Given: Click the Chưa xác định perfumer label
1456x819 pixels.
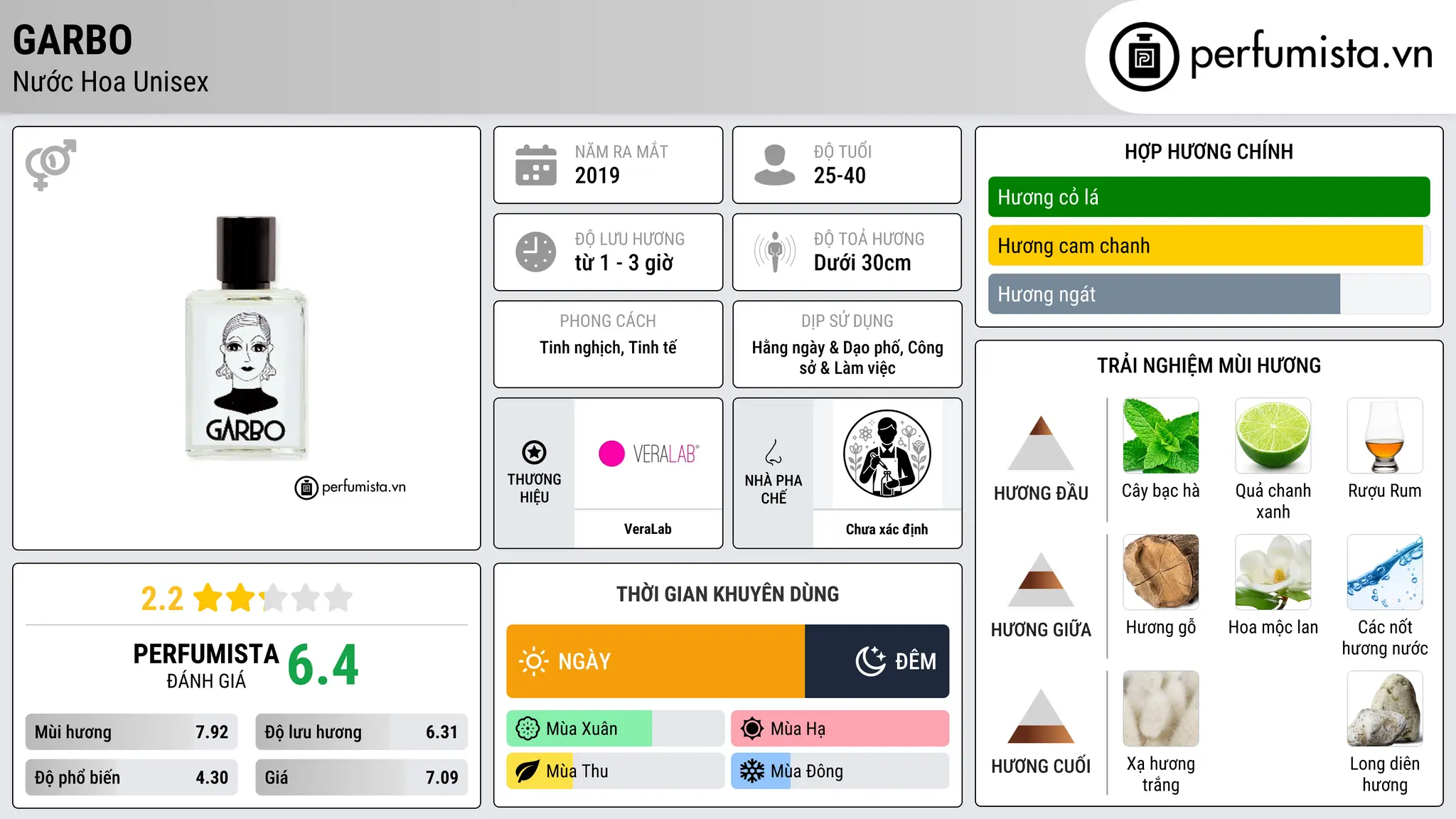Looking at the screenshot, I should click(887, 529).
